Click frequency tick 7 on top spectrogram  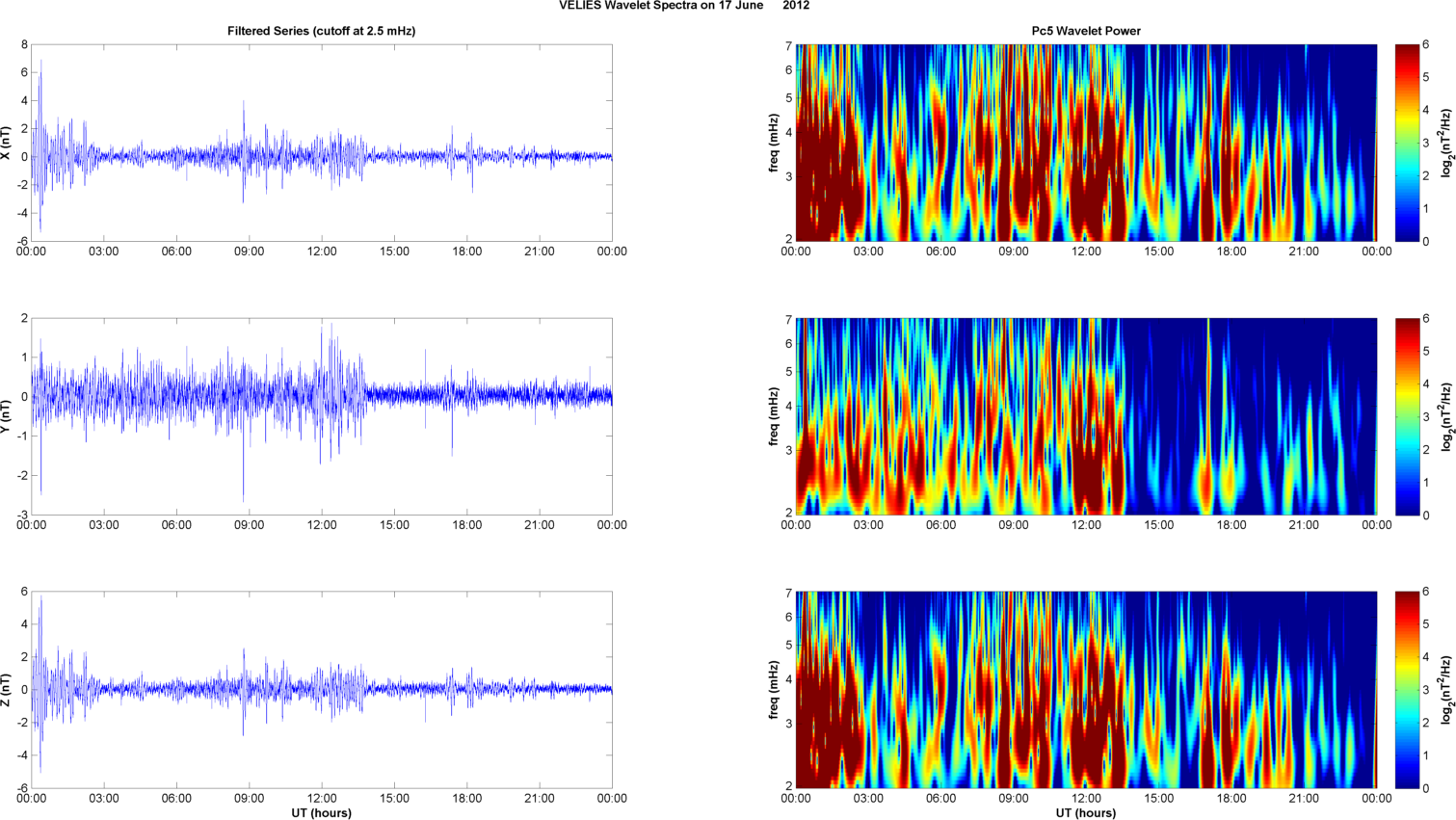pos(788,46)
